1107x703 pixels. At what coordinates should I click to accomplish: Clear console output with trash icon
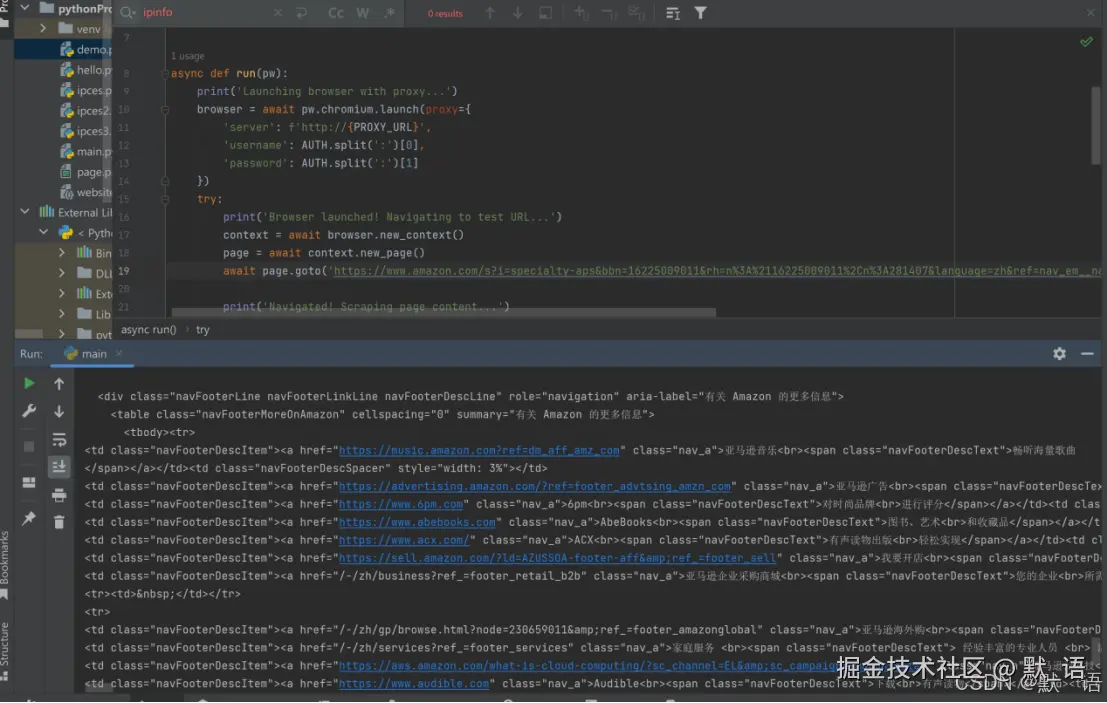click(x=59, y=522)
